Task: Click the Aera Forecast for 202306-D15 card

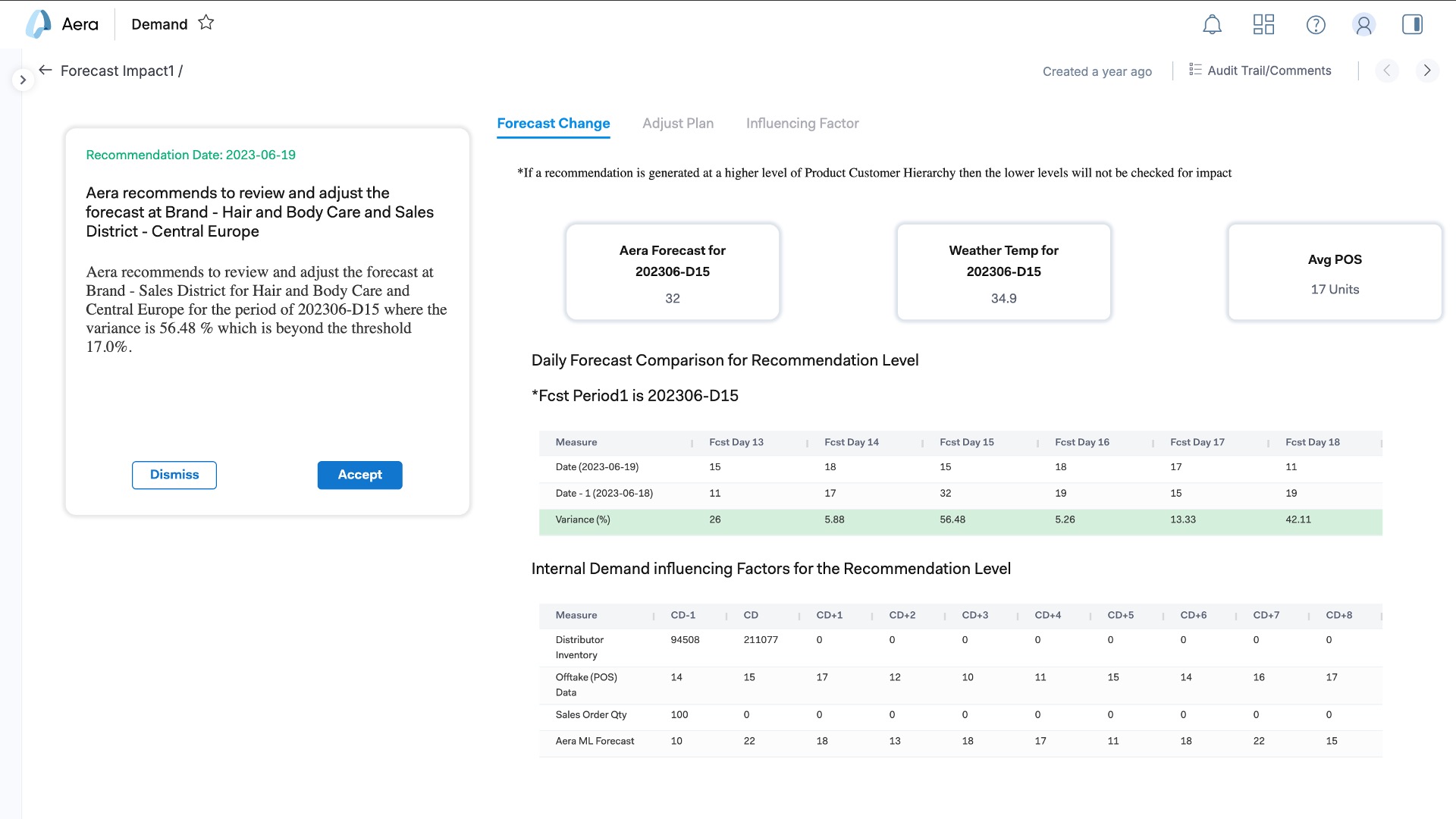Action: tap(672, 272)
